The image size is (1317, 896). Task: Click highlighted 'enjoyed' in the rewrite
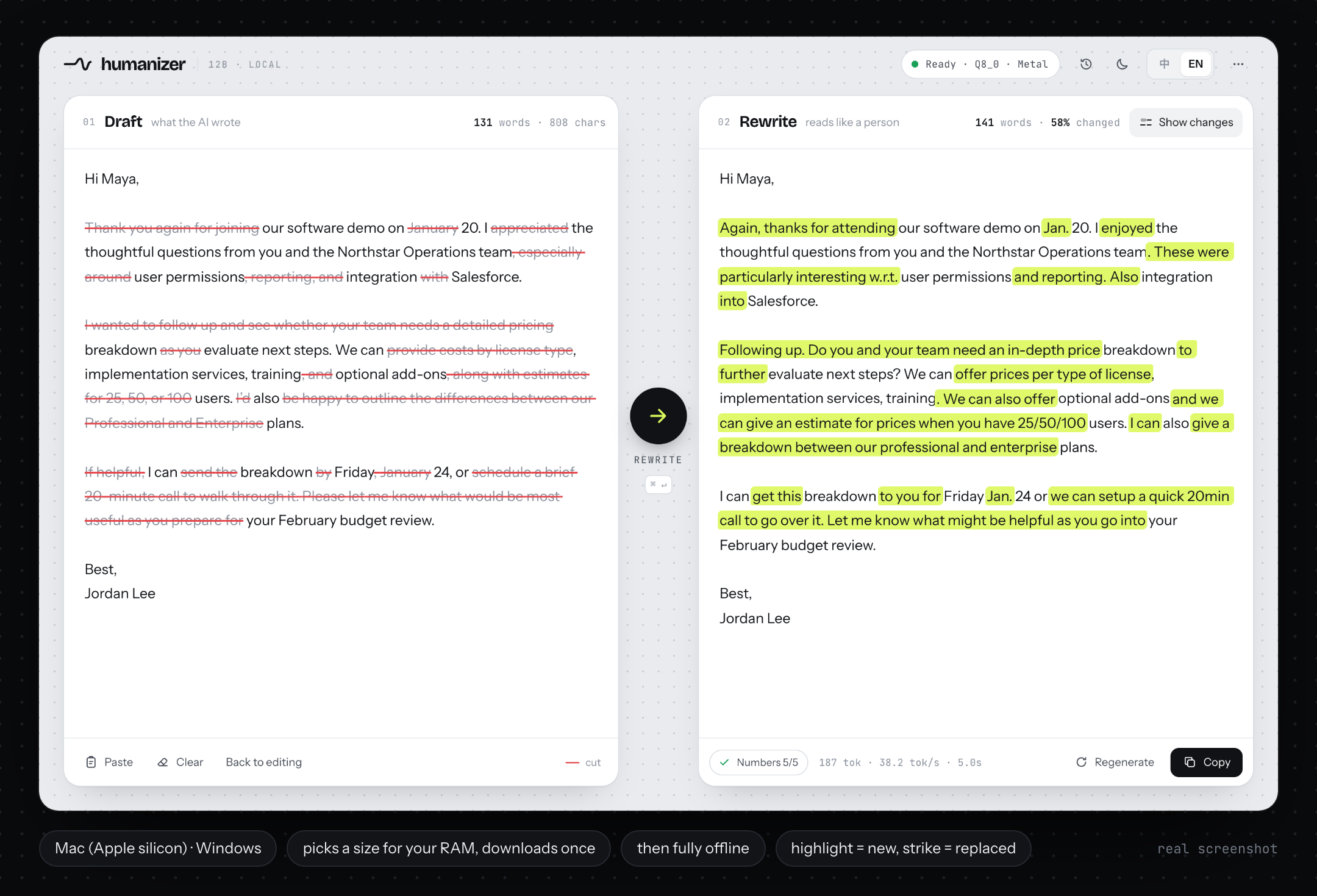pyautogui.click(x=1127, y=228)
